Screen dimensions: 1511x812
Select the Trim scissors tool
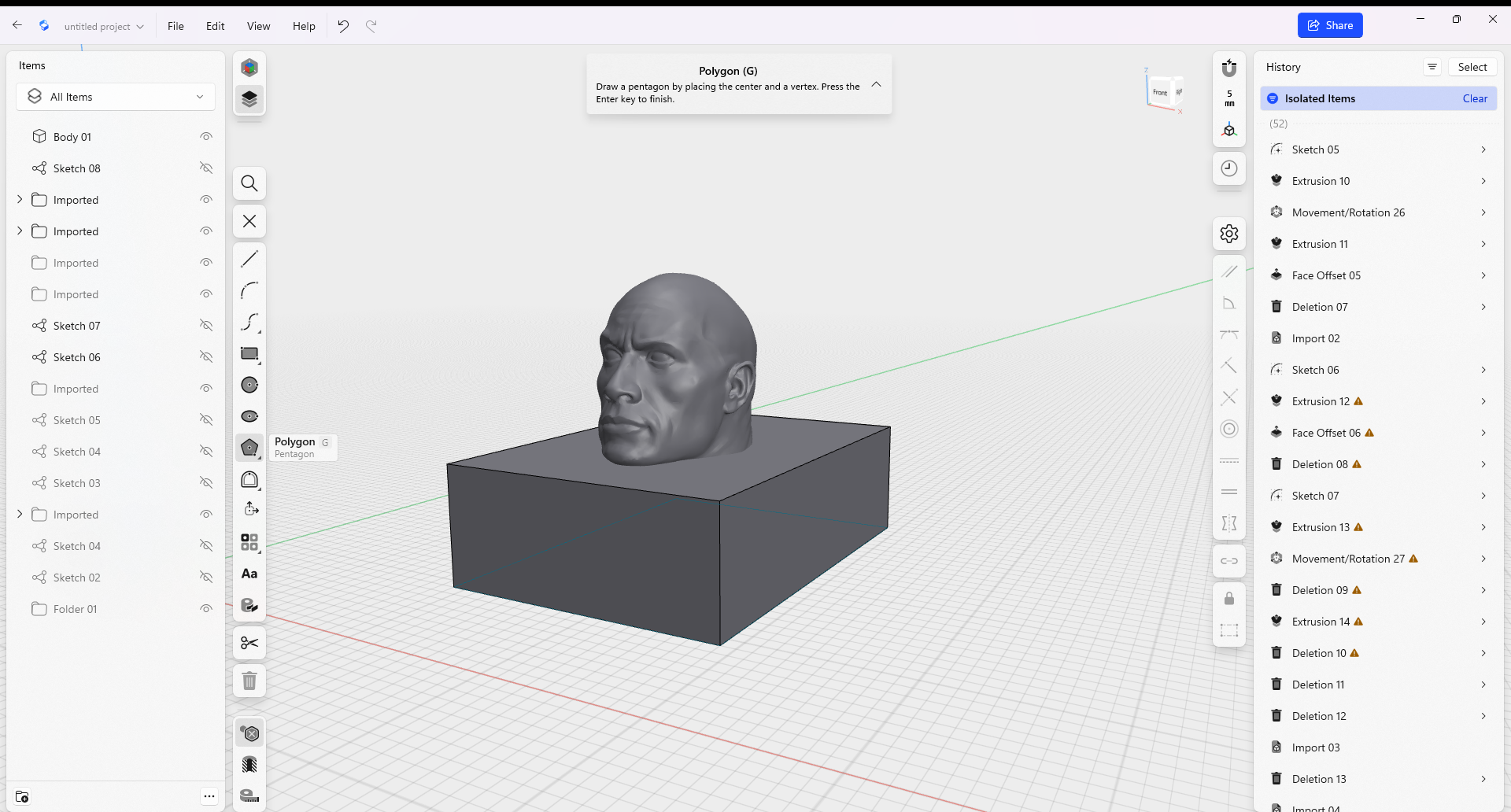tap(249, 643)
